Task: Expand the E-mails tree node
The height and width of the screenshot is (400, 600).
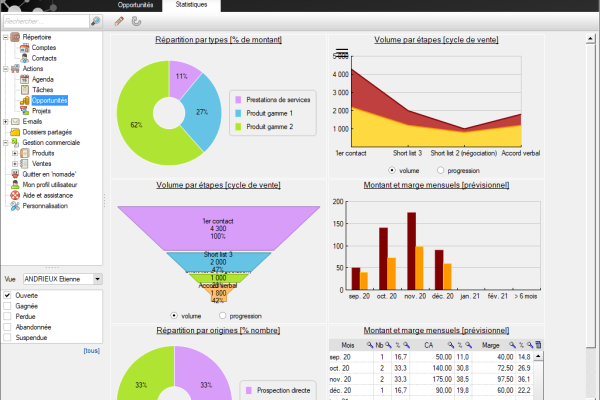Action: click(x=6, y=122)
